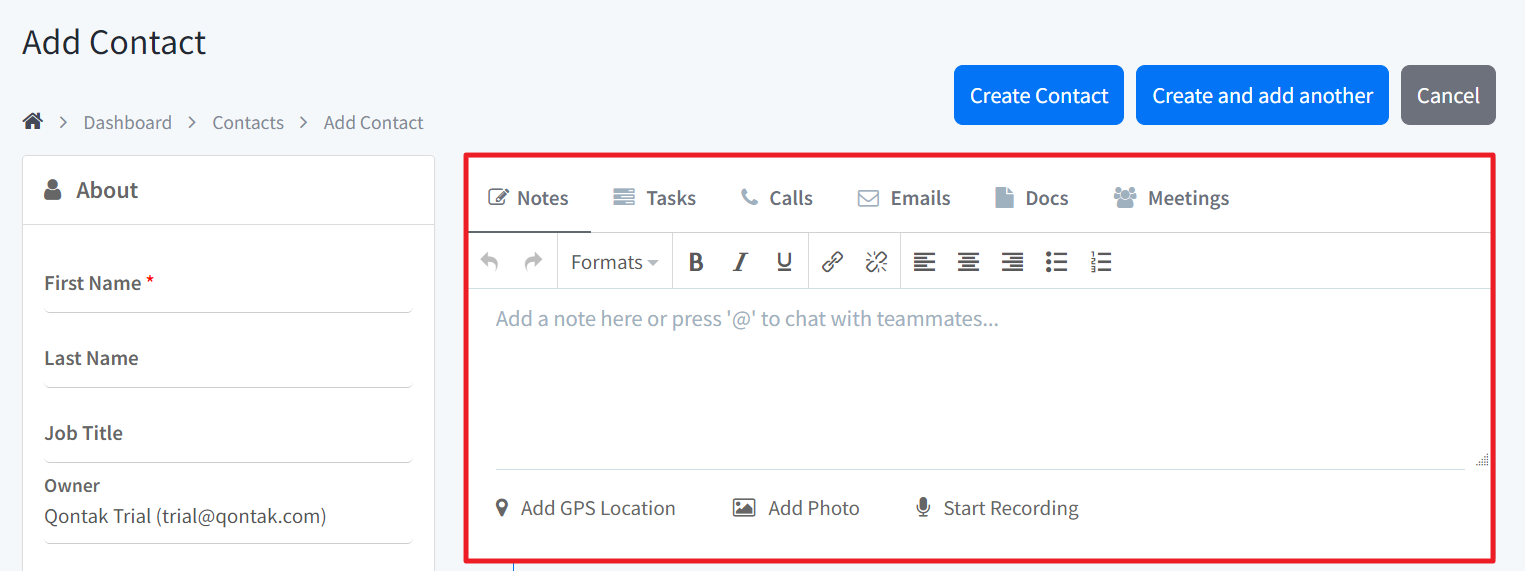1525x571 pixels.
Task: Align note text right
Action: coord(1012,262)
